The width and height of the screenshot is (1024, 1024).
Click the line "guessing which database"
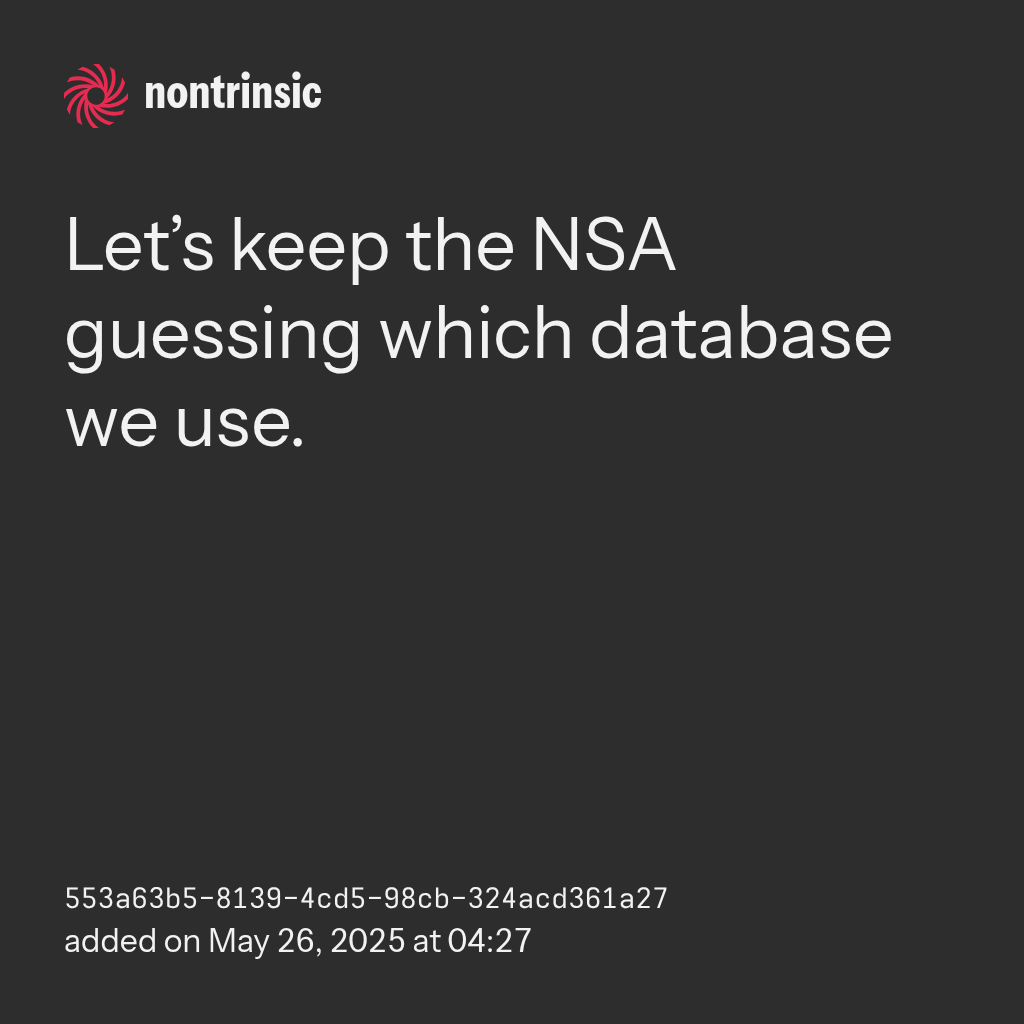[x=478, y=335]
